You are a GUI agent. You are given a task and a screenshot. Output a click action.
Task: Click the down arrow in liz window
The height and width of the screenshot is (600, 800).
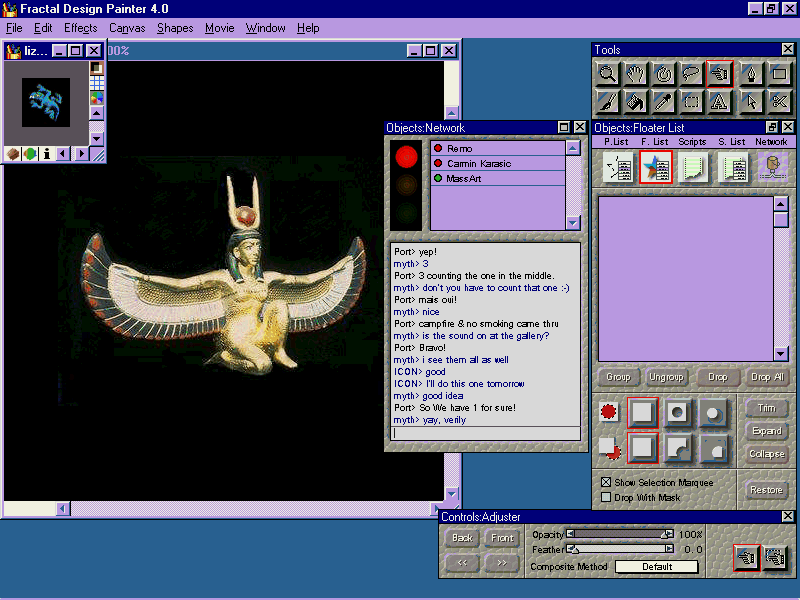(x=96, y=138)
